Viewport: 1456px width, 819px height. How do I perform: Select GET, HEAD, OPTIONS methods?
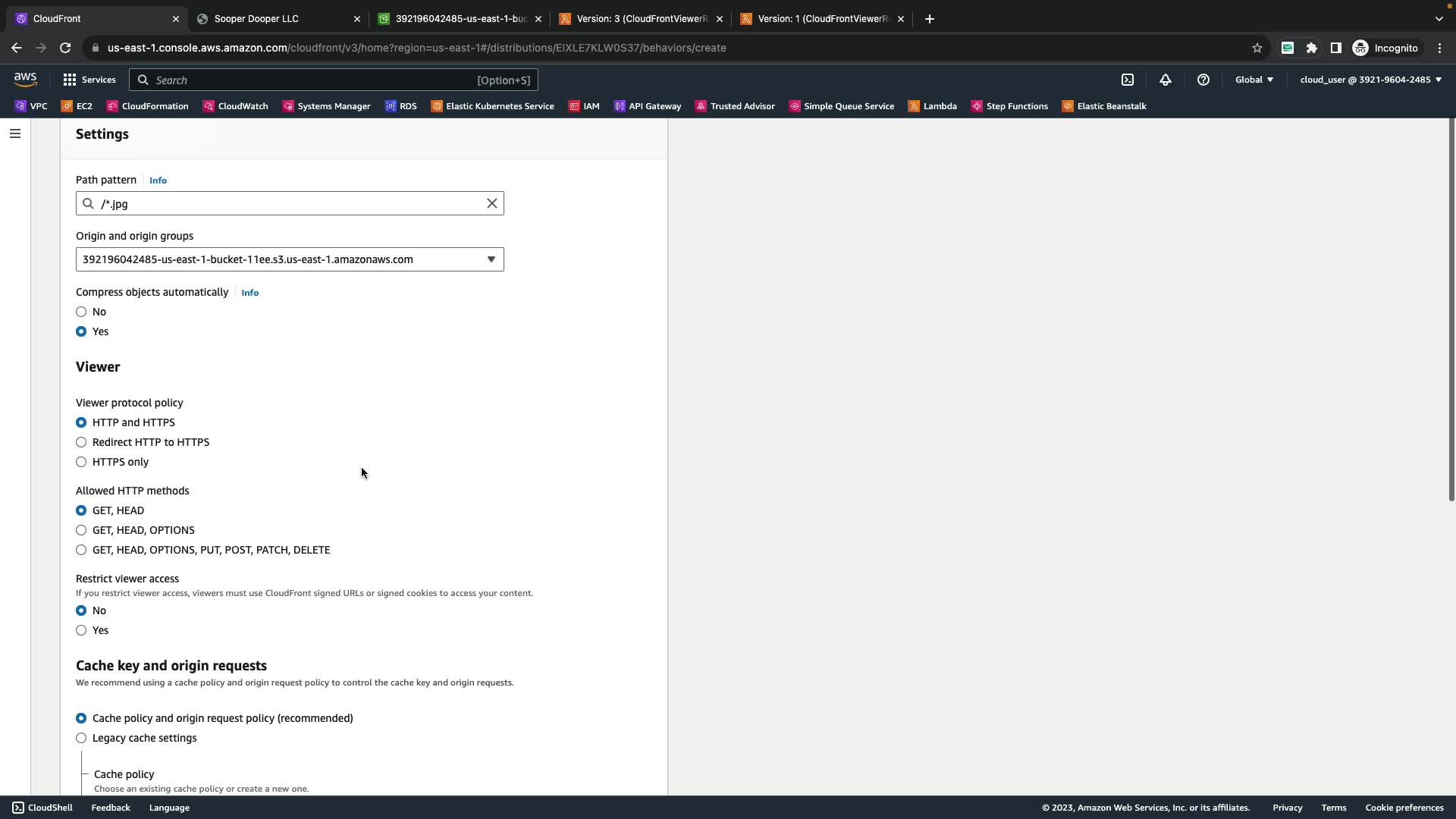[81, 530]
